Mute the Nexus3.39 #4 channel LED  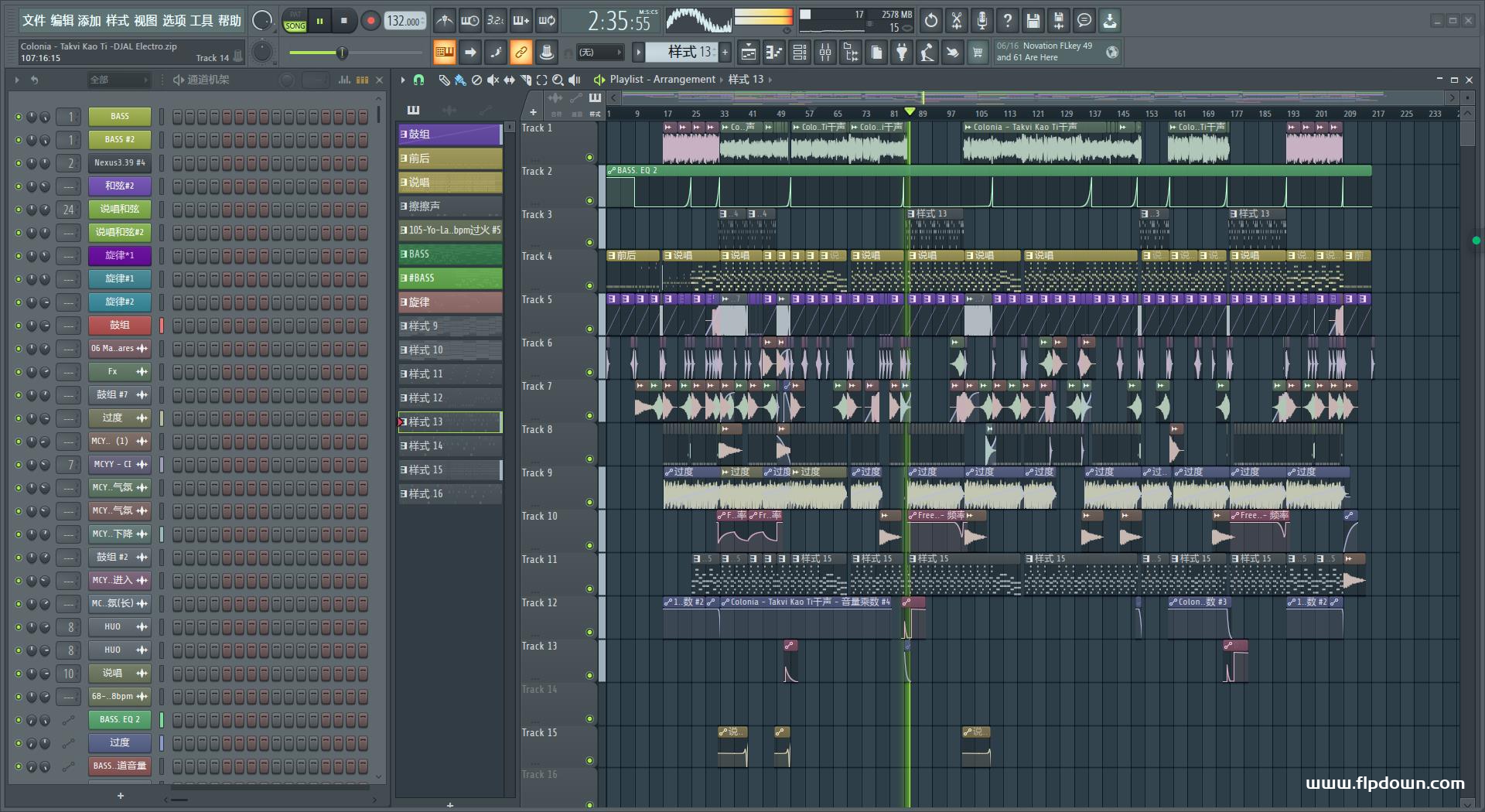pos(19,163)
